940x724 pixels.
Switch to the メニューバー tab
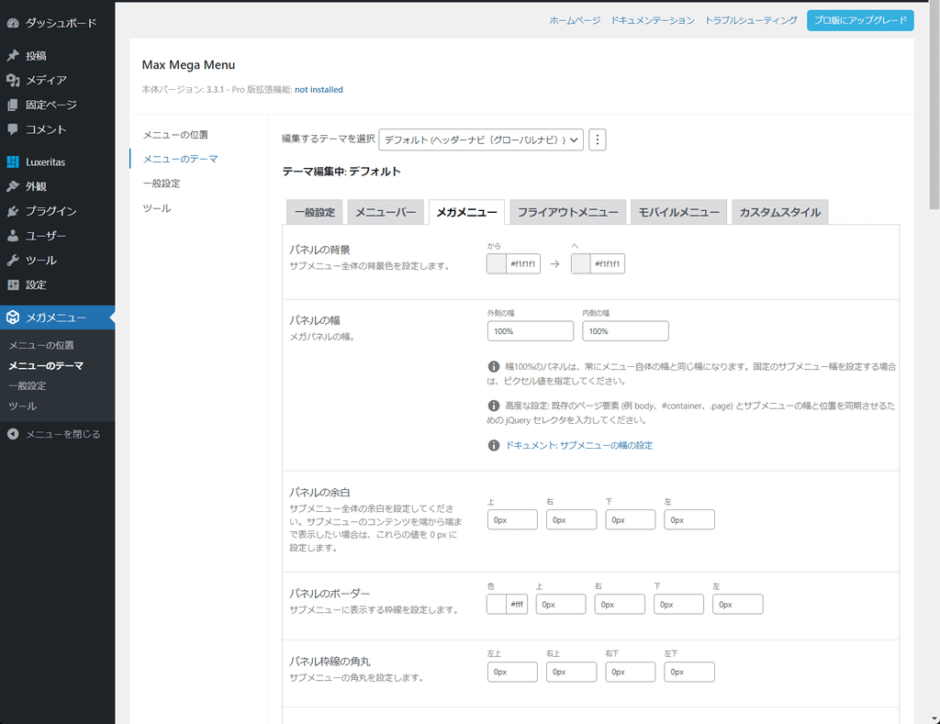coord(385,212)
